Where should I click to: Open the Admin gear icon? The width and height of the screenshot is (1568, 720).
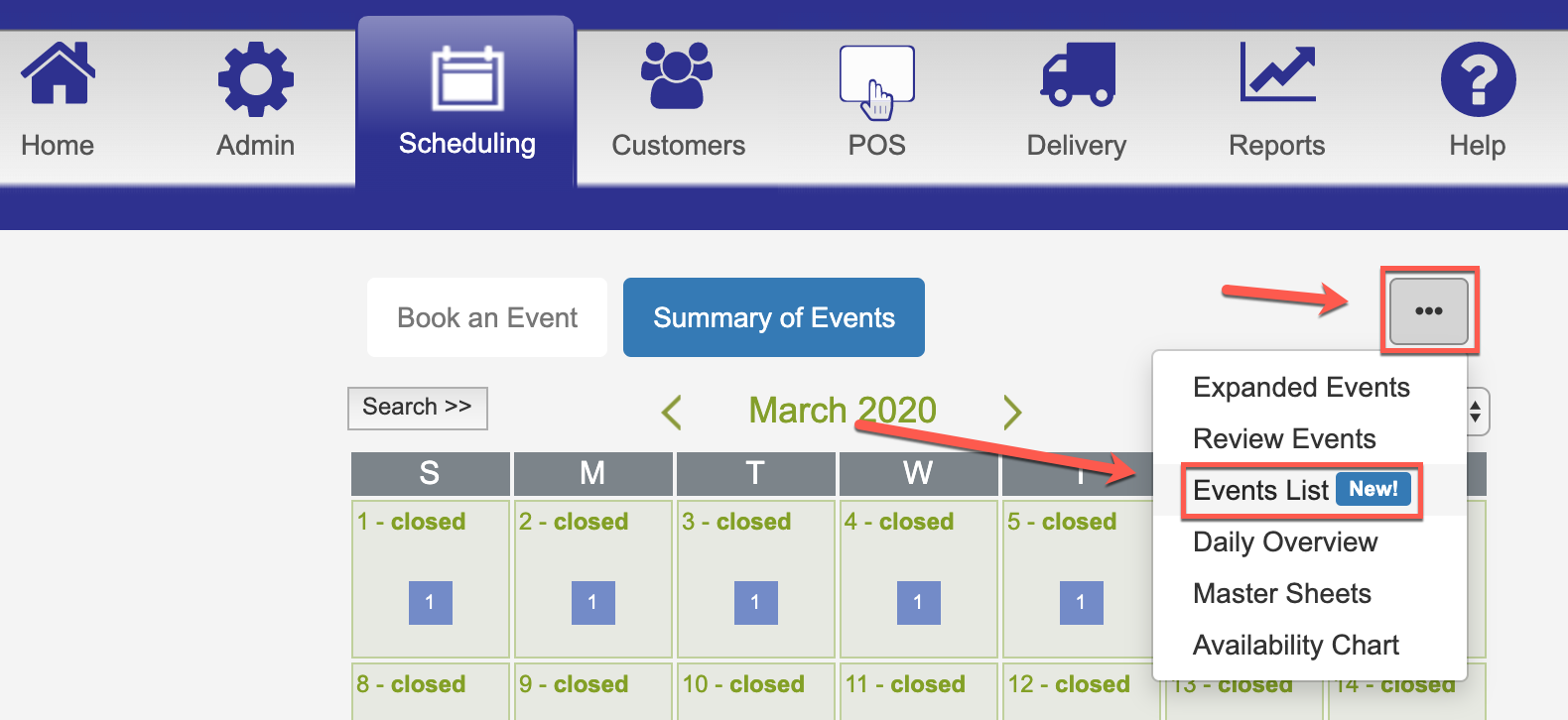(x=256, y=78)
